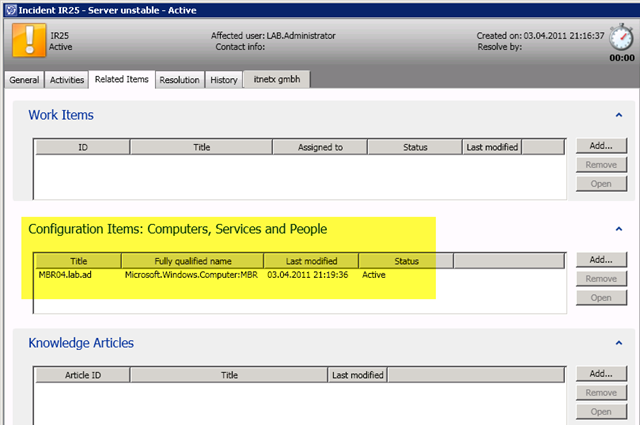640x425 pixels.
Task: Click Add button for Work Items
Action: (601, 146)
